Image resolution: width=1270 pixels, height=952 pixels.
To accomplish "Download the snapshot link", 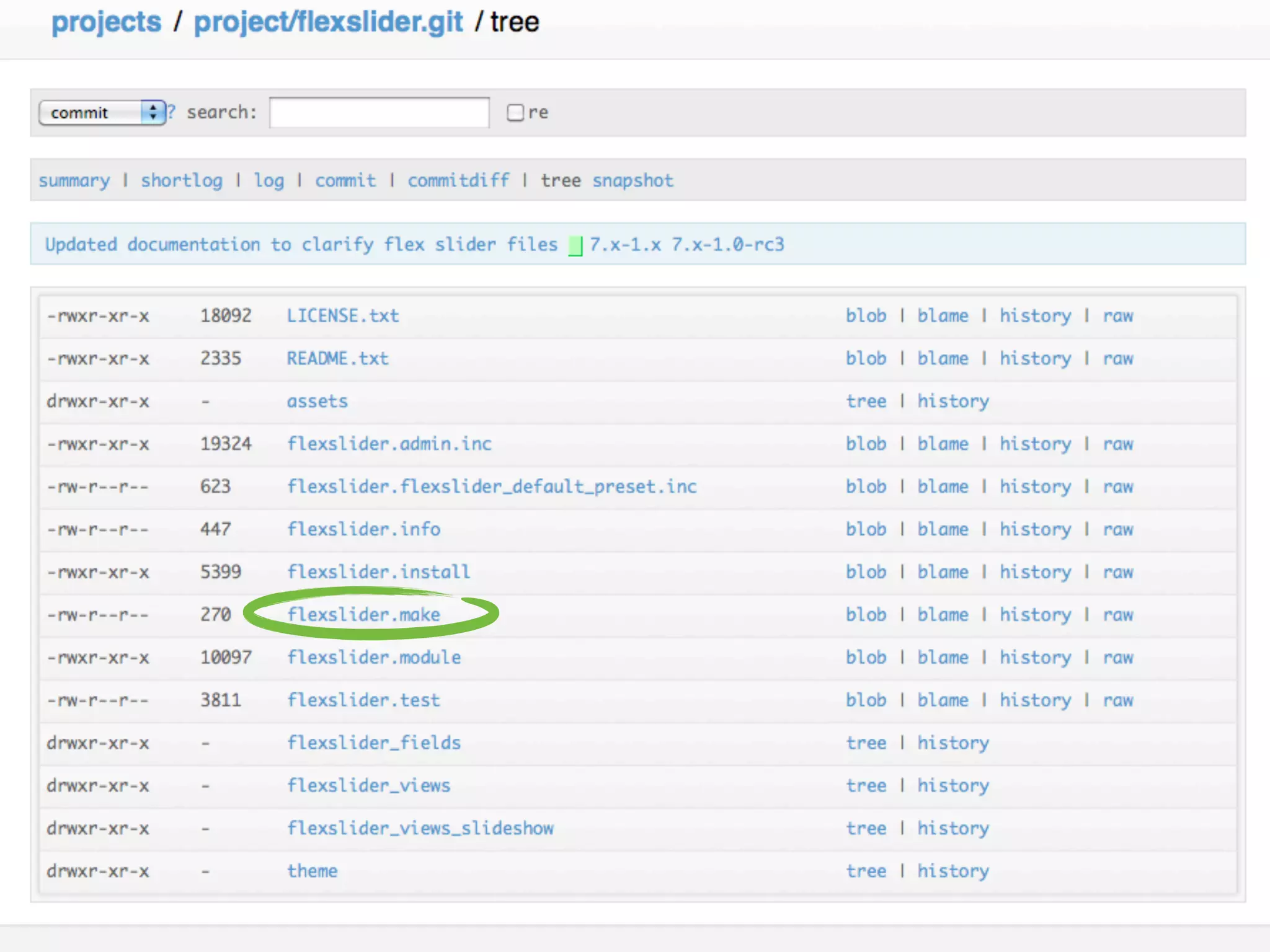I will (x=632, y=180).
